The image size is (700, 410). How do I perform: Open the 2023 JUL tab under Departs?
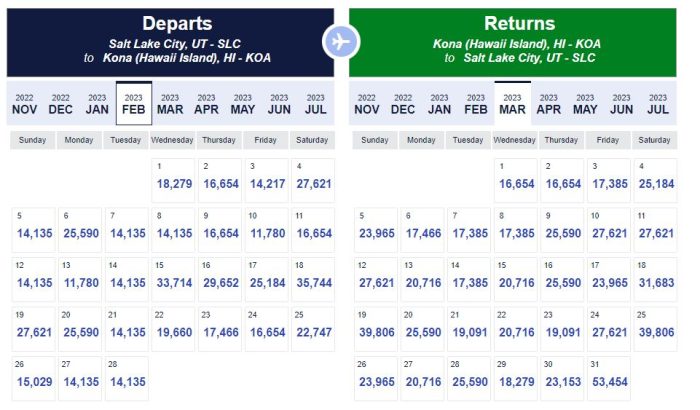(x=316, y=103)
